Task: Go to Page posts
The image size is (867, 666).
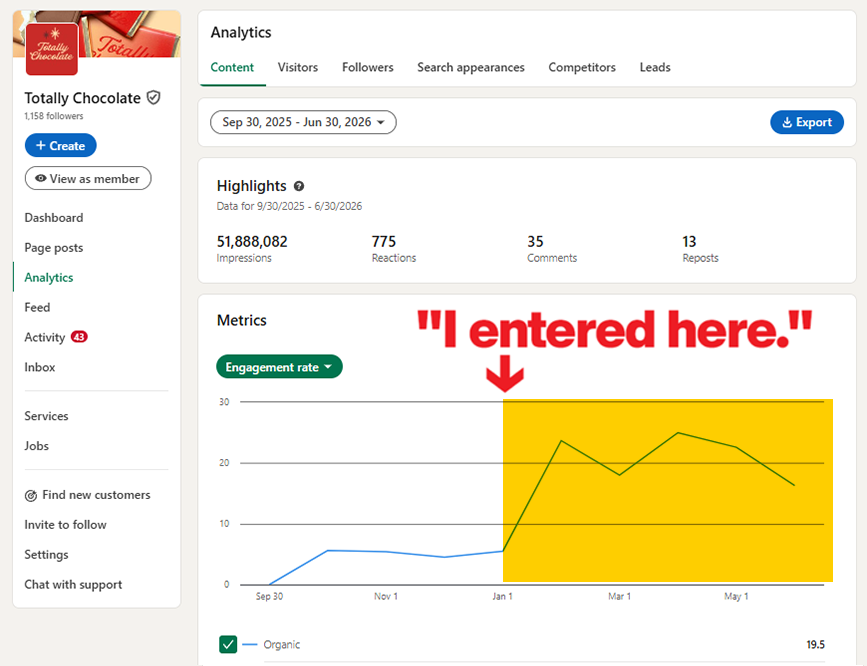Action: (54, 248)
